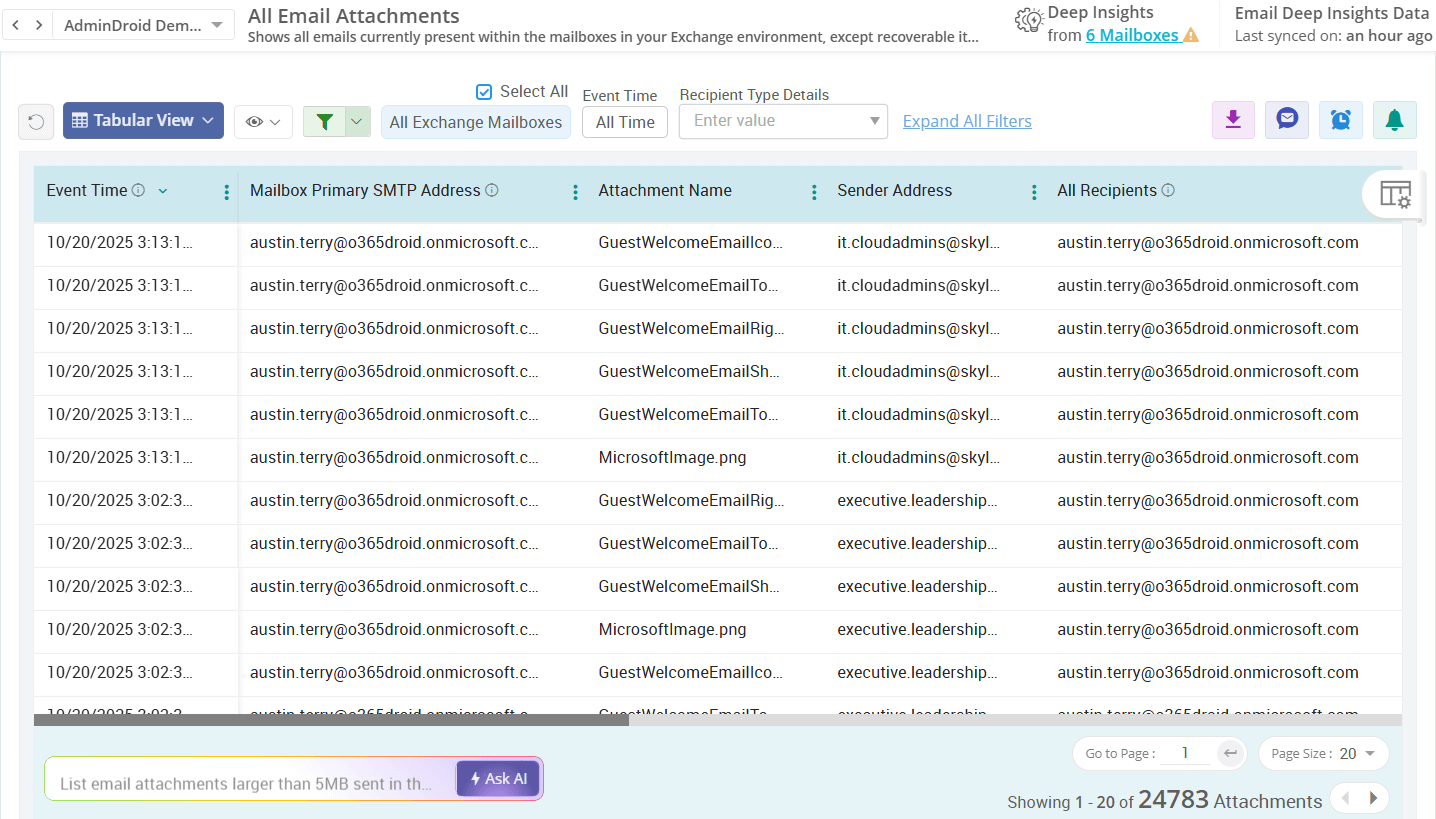Open the Tabular View dropdown

(143, 119)
